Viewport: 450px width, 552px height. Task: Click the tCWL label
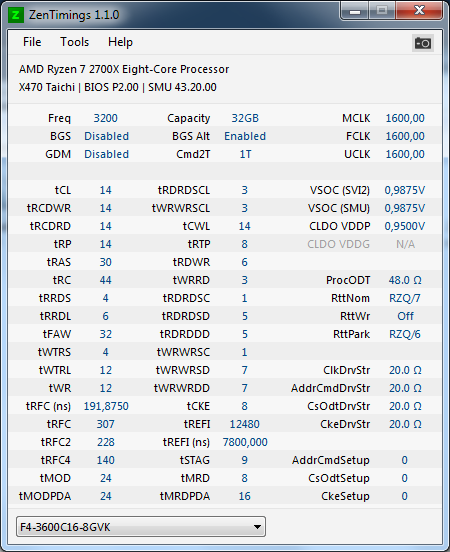196,226
